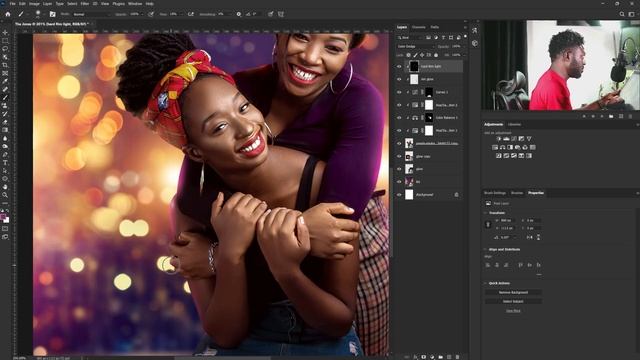The image size is (640, 360).
Task: Click the Background layer thumbnail
Action: [409, 195]
